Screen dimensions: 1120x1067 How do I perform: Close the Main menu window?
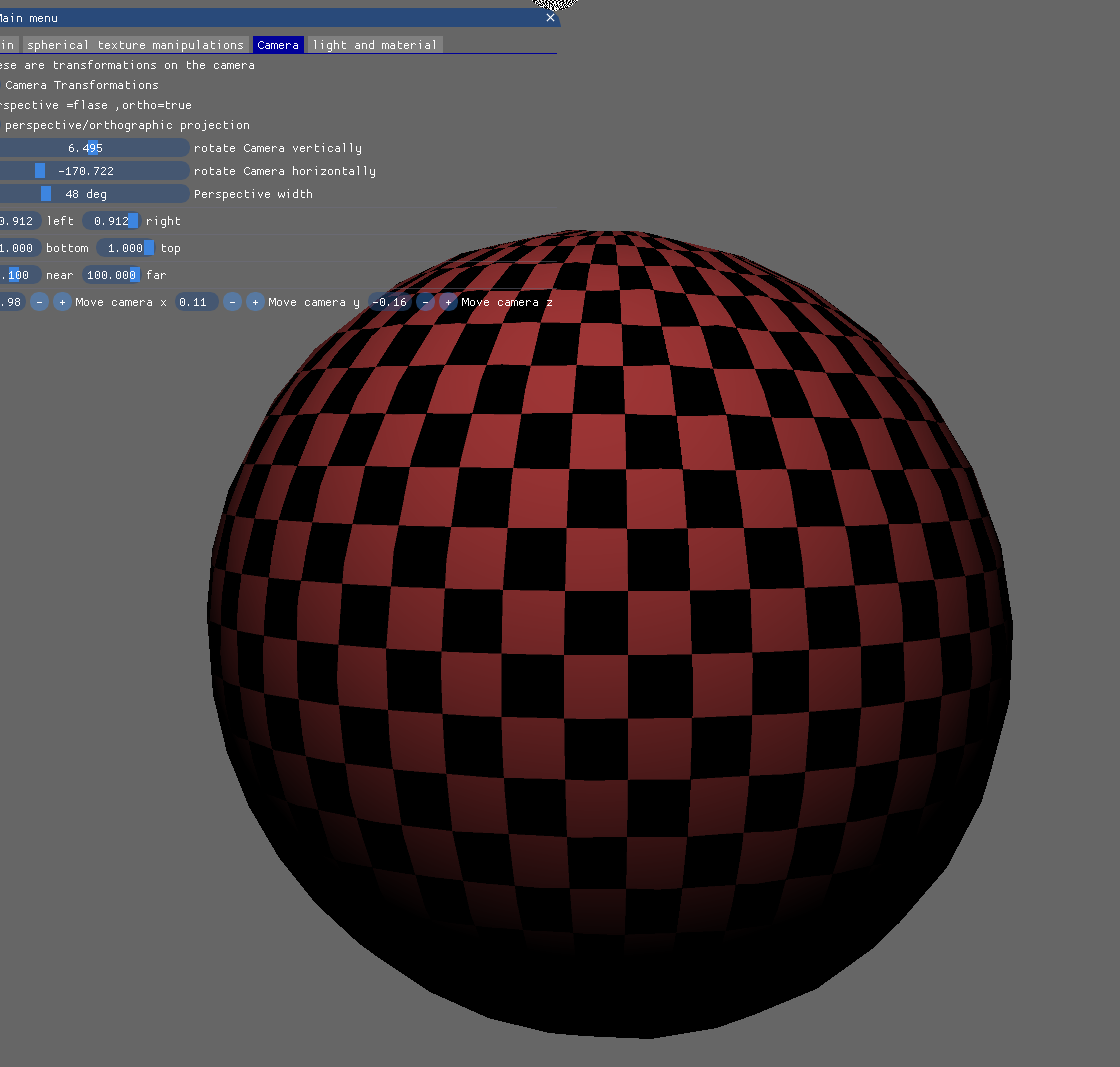550,17
